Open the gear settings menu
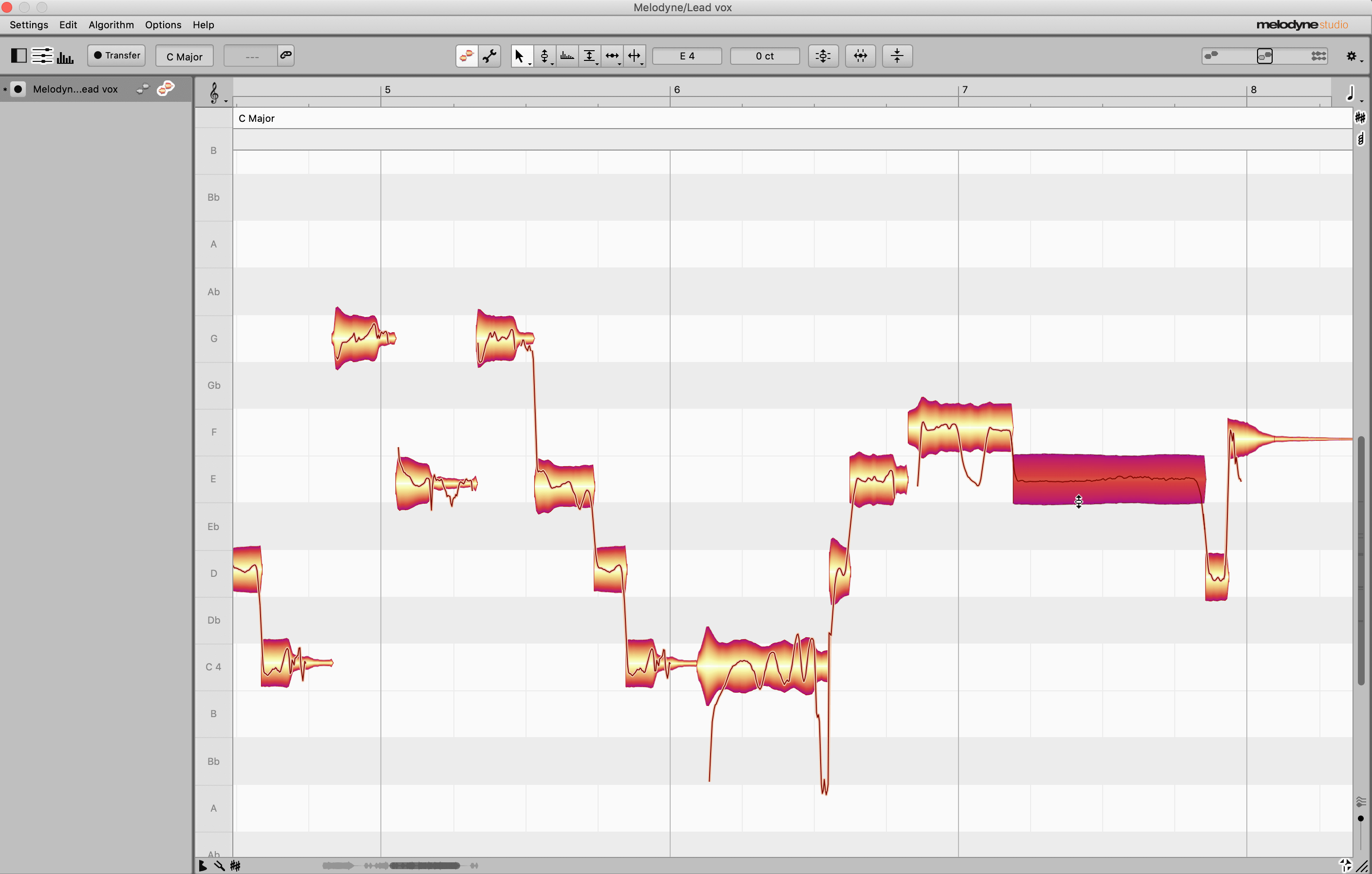The height and width of the screenshot is (874, 1372). pos(1353,57)
